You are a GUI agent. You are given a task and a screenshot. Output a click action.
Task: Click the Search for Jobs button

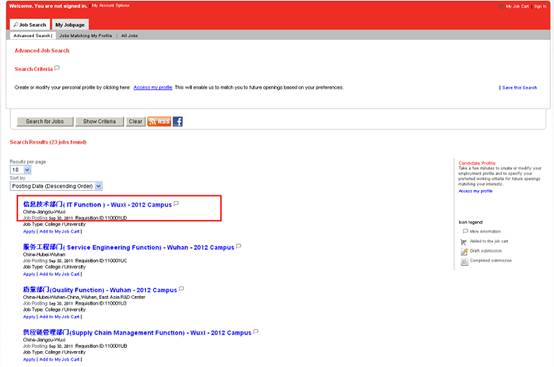coord(45,122)
